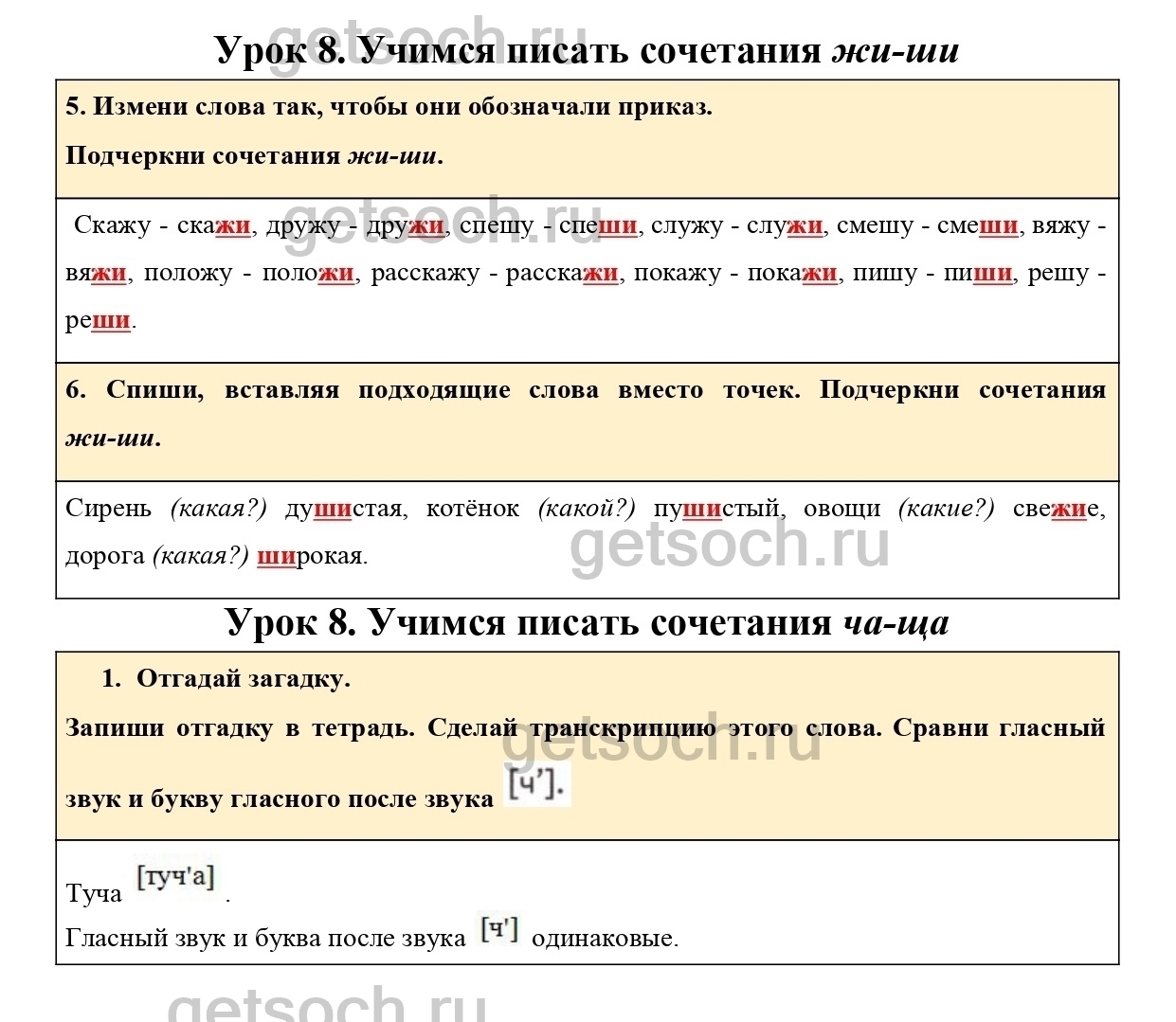Click the word 'служи' in the answer
Viewport: 1176px width, 1022px height.
[x=786, y=225]
